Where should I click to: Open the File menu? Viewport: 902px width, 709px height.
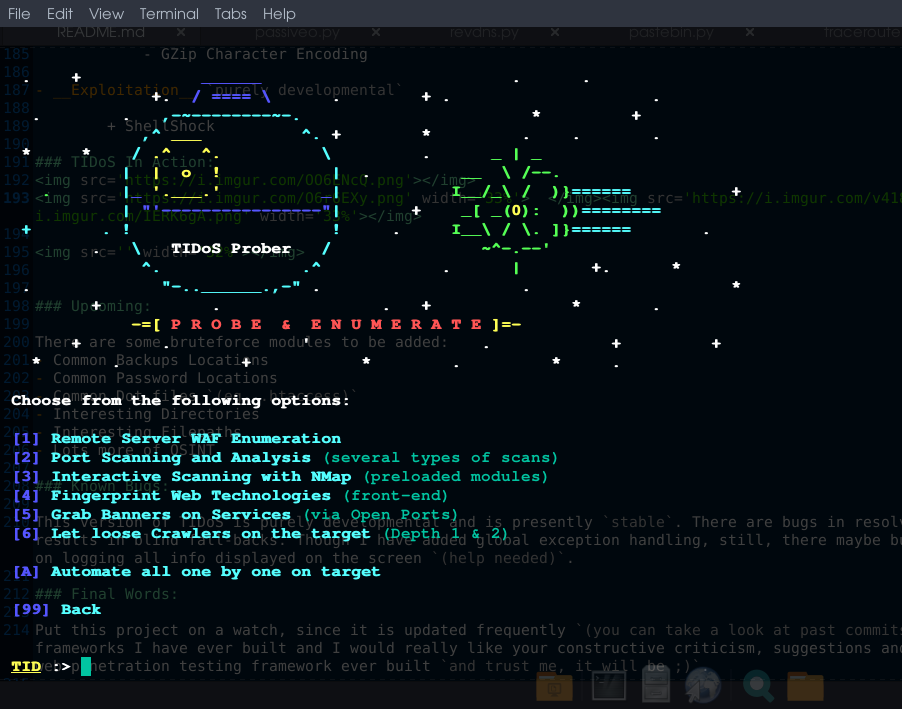(x=19, y=13)
